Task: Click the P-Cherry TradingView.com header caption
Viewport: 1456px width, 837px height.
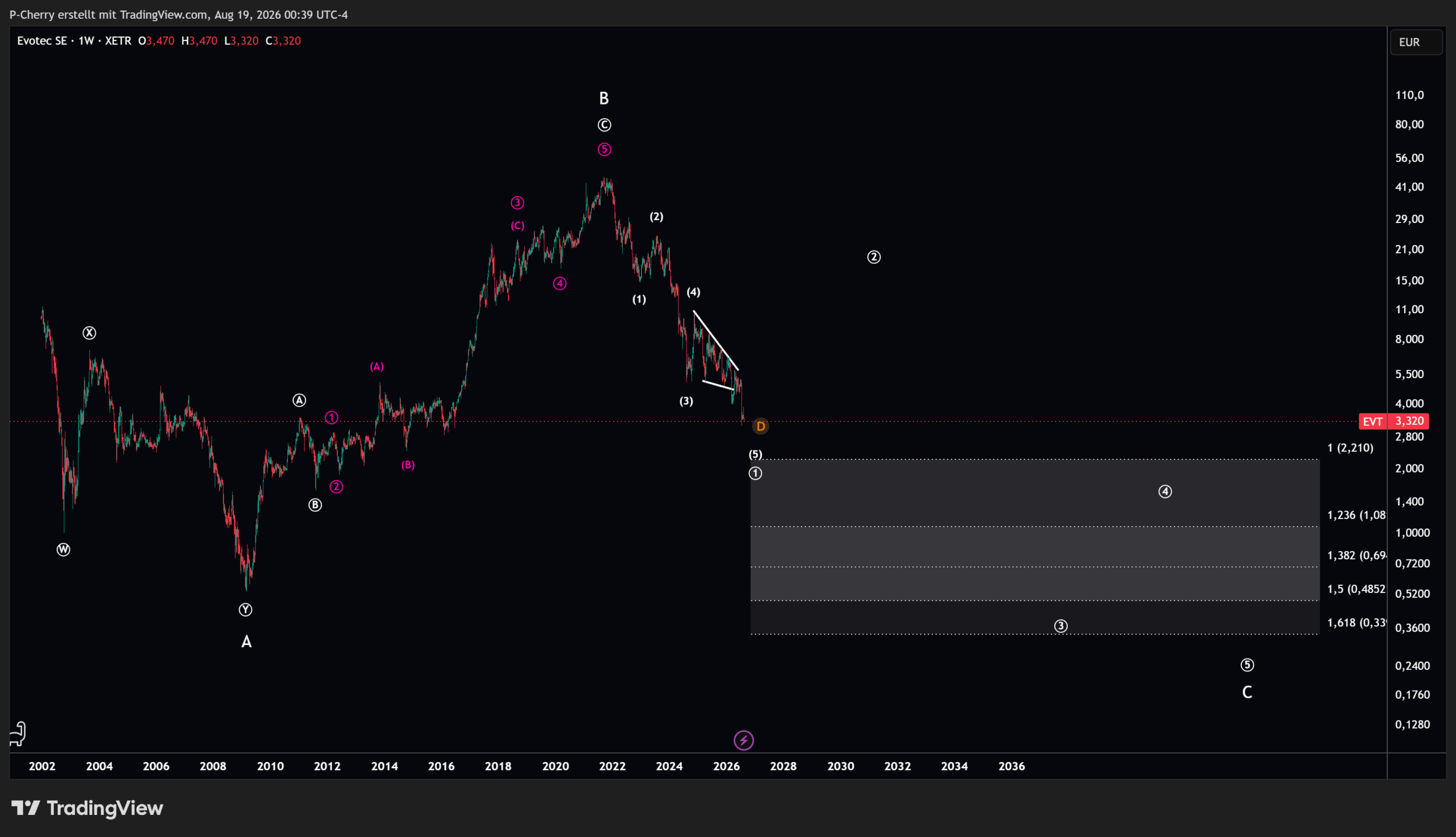Action: (x=179, y=14)
